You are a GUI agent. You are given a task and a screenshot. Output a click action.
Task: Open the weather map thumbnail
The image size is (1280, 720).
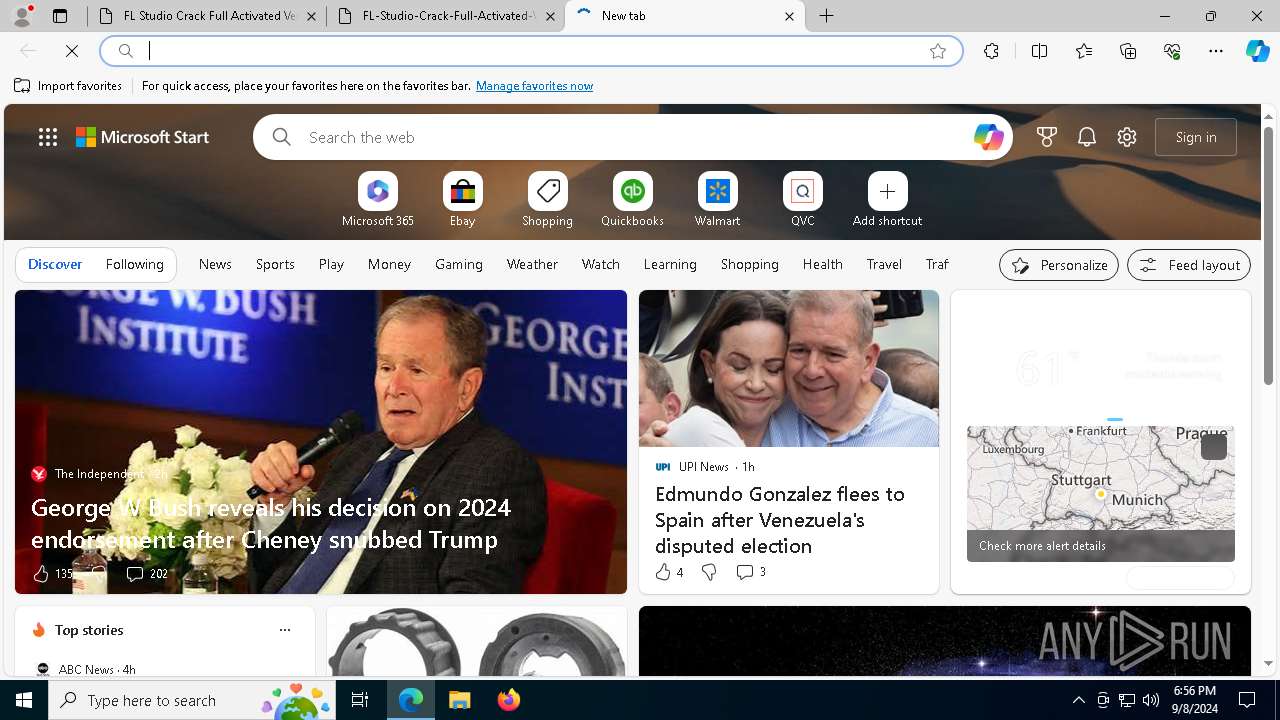coord(1101,494)
